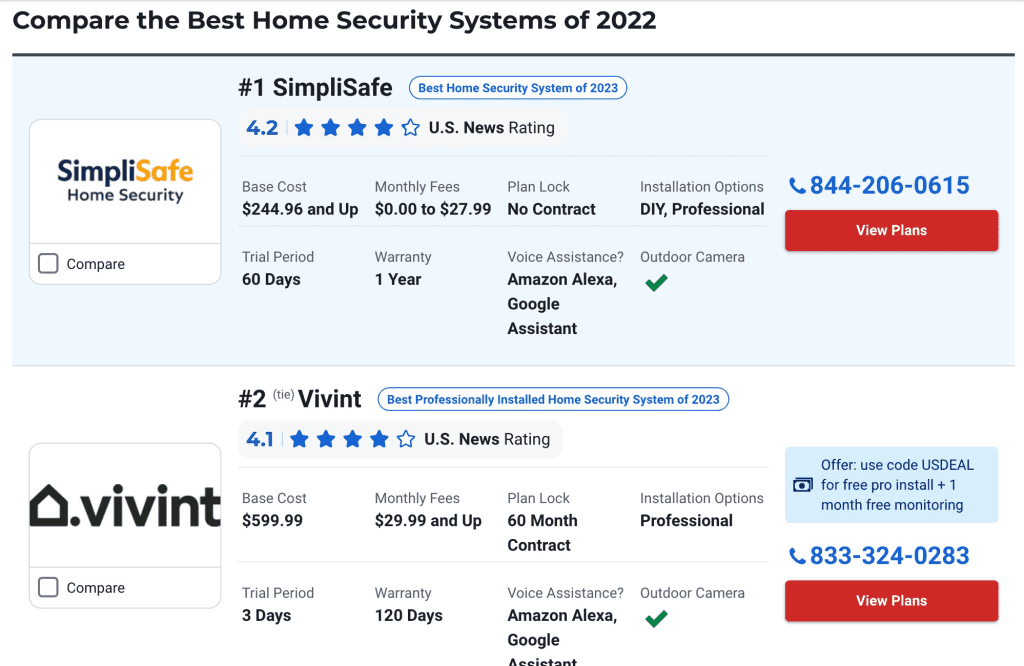Image resolution: width=1024 pixels, height=666 pixels.
Task: Open View Plans for Vivint
Action: 891,601
